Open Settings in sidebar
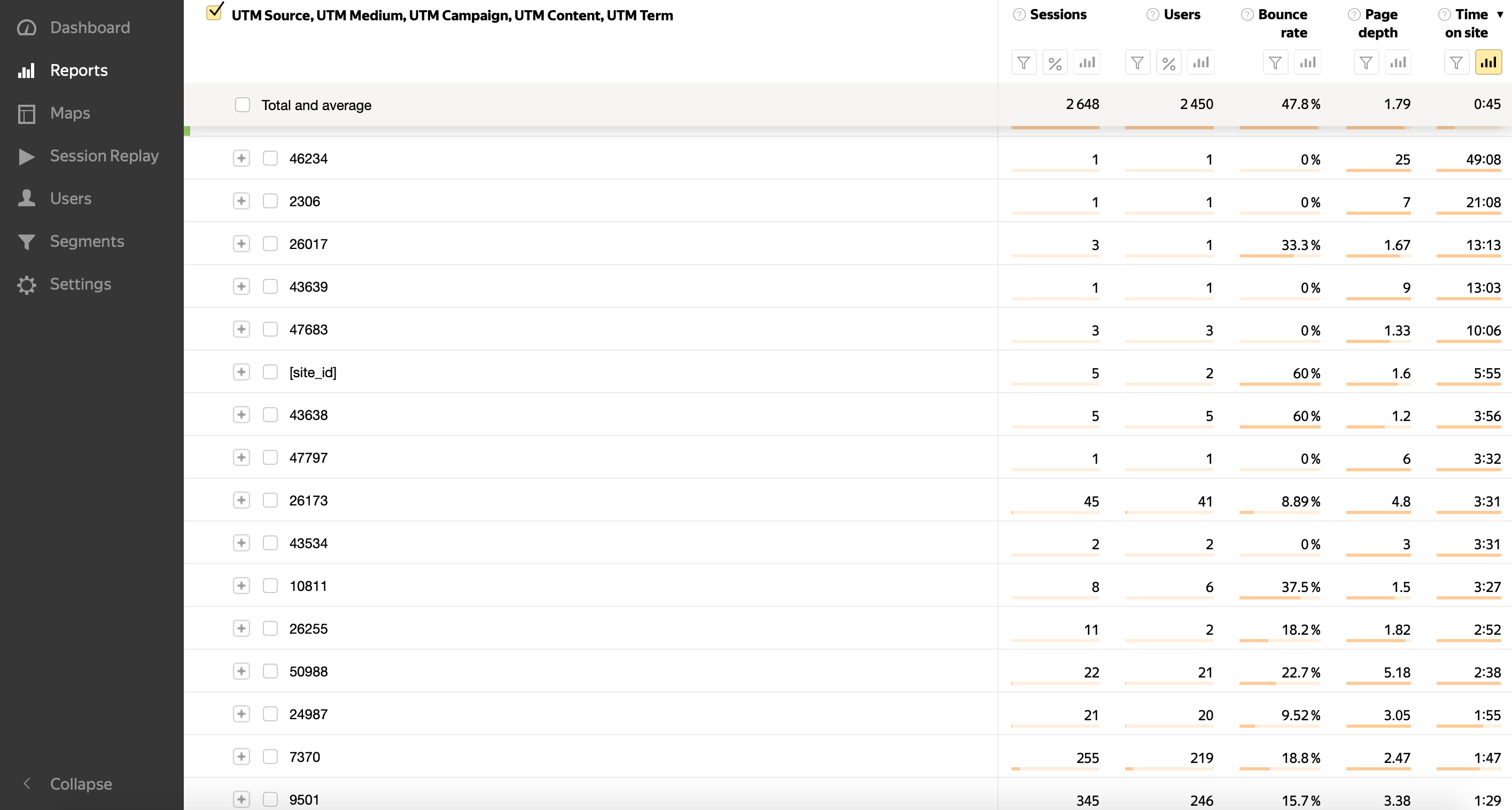 tap(81, 284)
